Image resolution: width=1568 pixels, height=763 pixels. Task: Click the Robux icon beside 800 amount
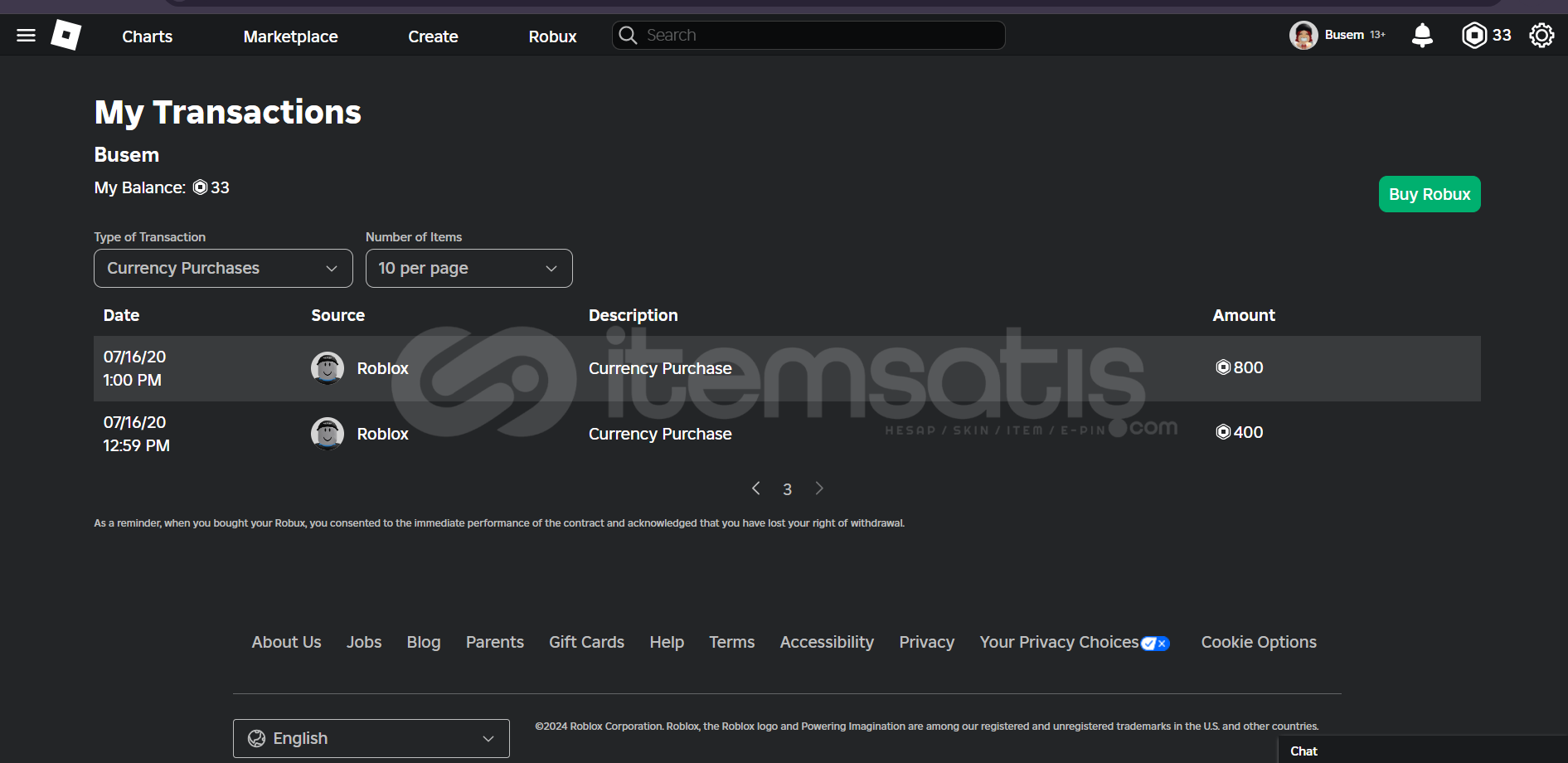pos(1223,367)
